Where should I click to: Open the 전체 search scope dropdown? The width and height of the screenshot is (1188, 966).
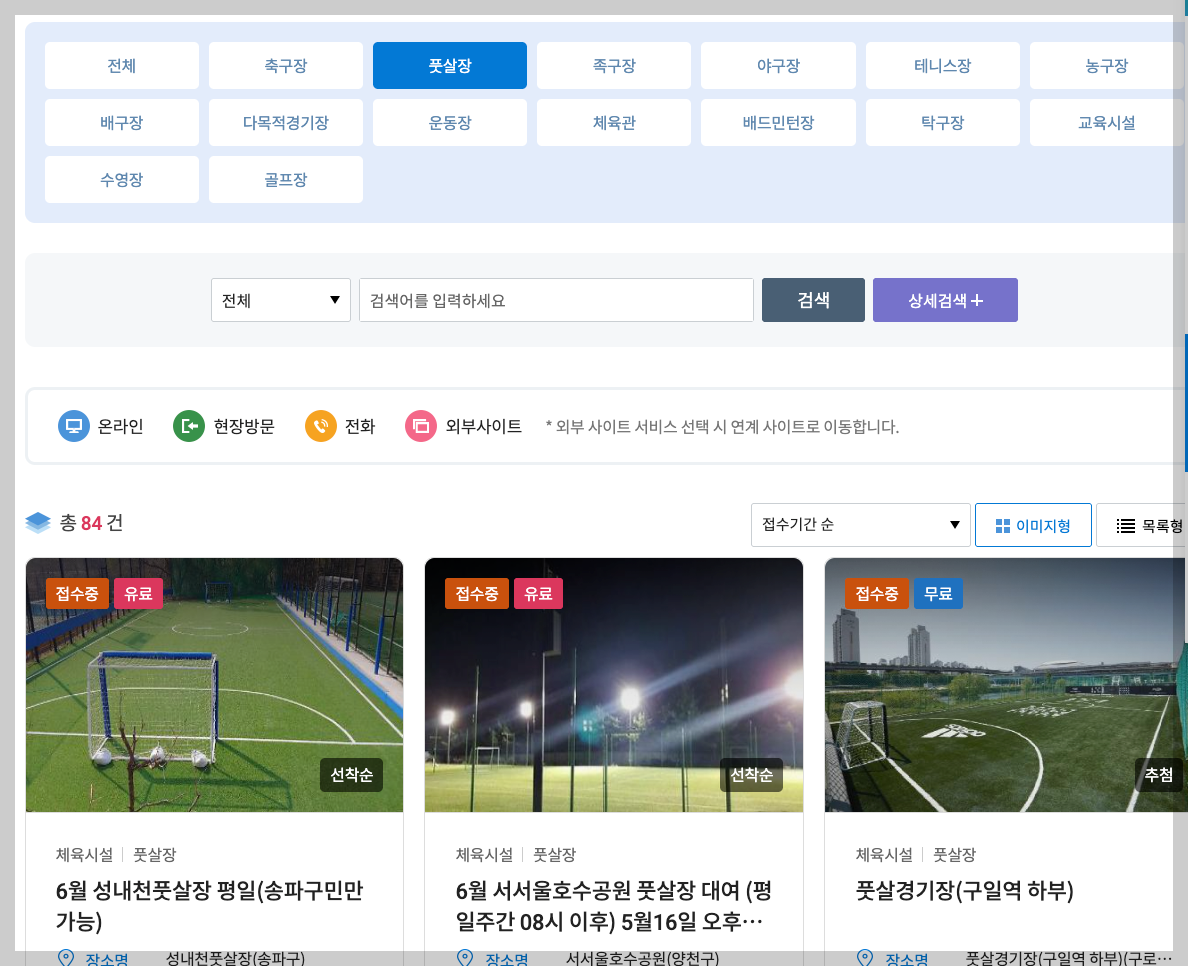(280, 300)
